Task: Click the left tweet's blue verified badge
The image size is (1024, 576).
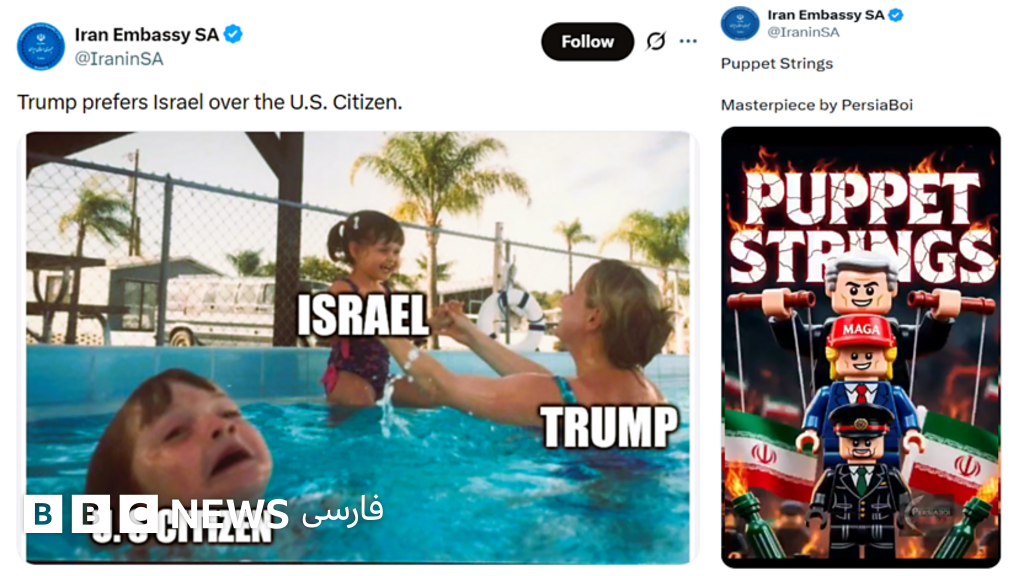Action: [233, 34]
